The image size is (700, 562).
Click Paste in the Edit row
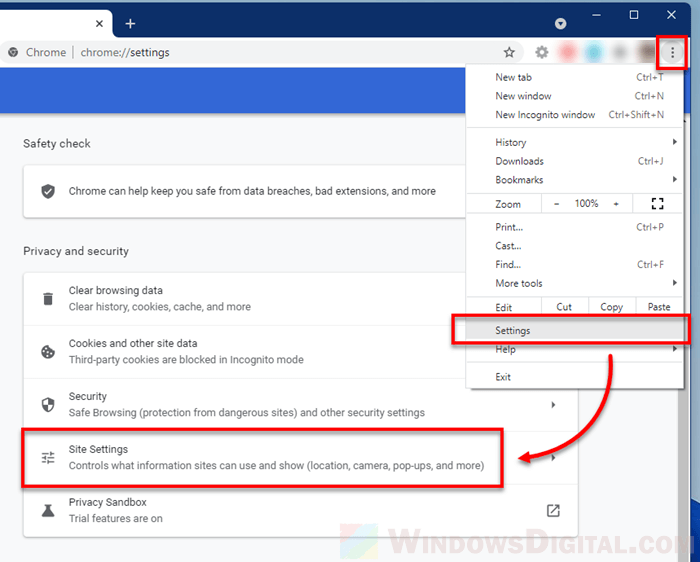659,307
